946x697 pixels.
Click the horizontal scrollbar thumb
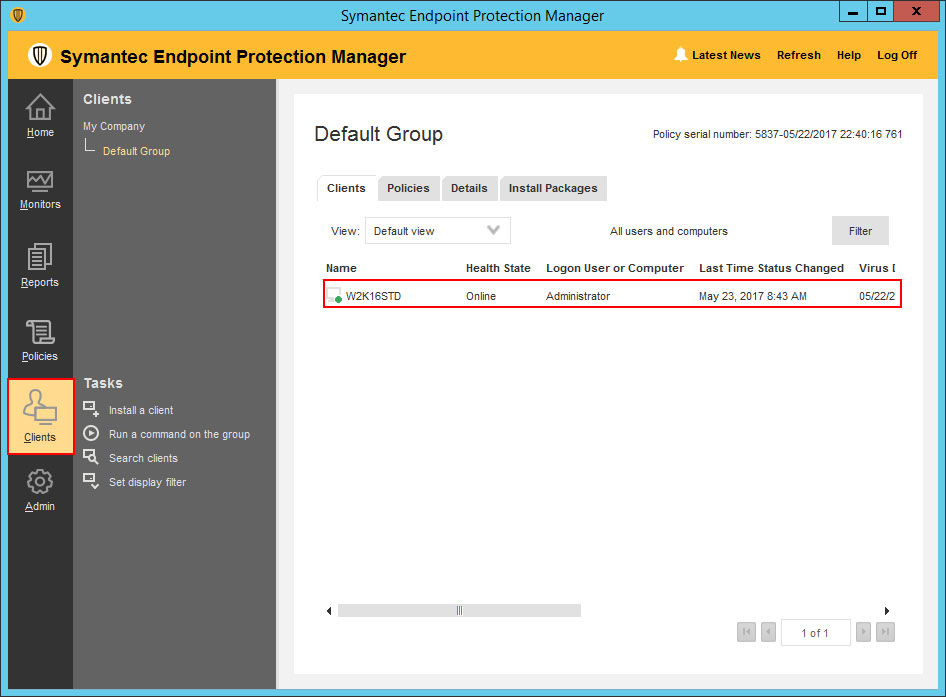(x=459, y=611)
